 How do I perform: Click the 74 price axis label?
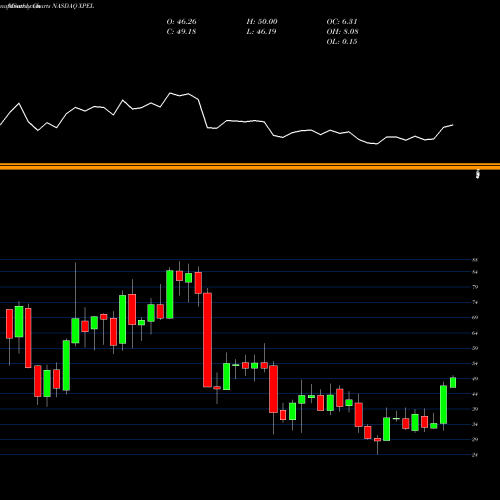click(475, 303)
